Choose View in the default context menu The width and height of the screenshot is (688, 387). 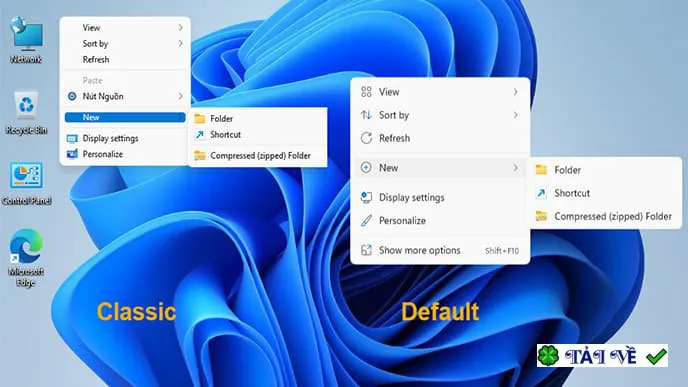pyautogui.click(x=440, y=92)
